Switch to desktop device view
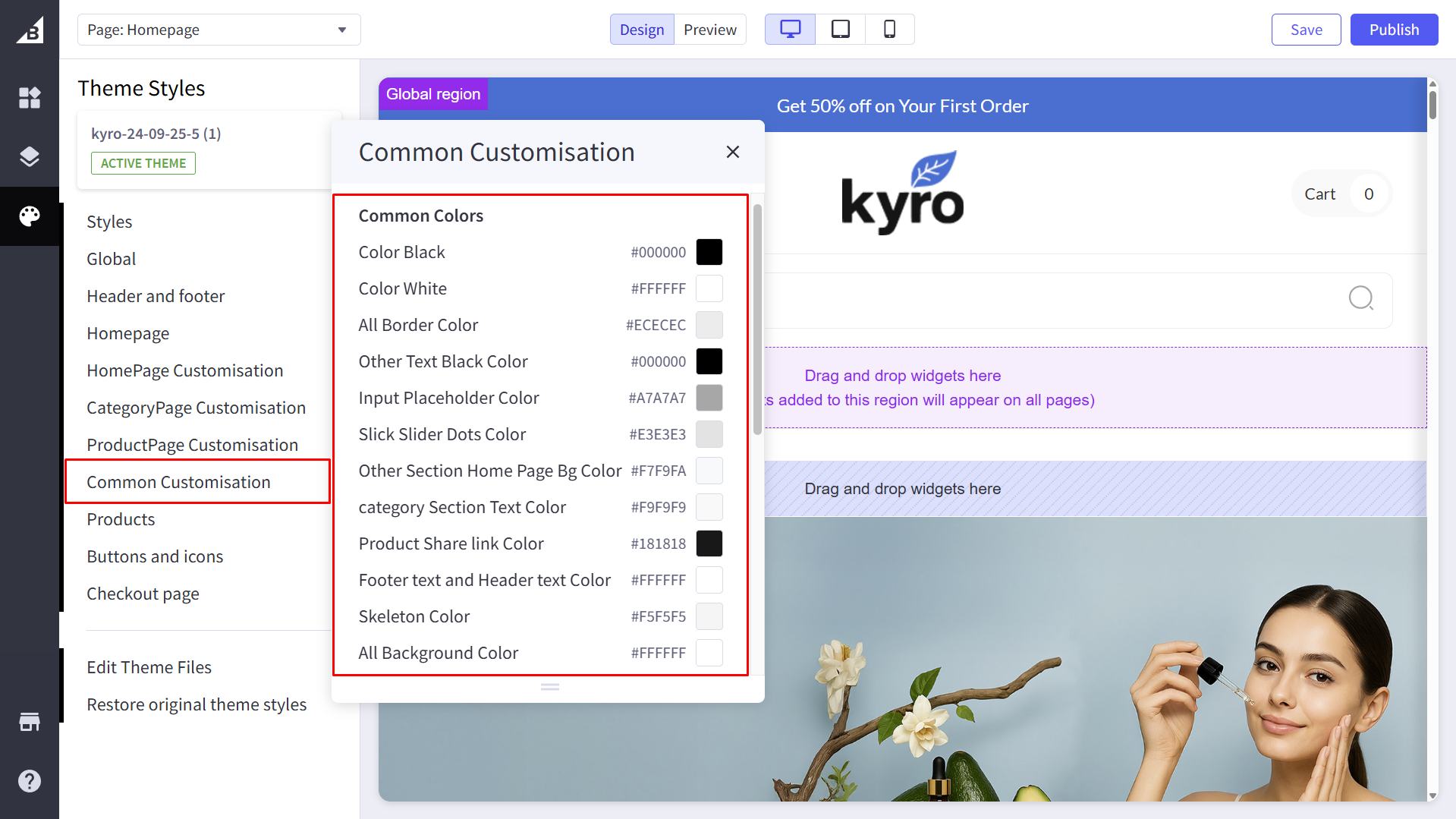This screenshot has height=819, width=1456. [x=790, y=30]
